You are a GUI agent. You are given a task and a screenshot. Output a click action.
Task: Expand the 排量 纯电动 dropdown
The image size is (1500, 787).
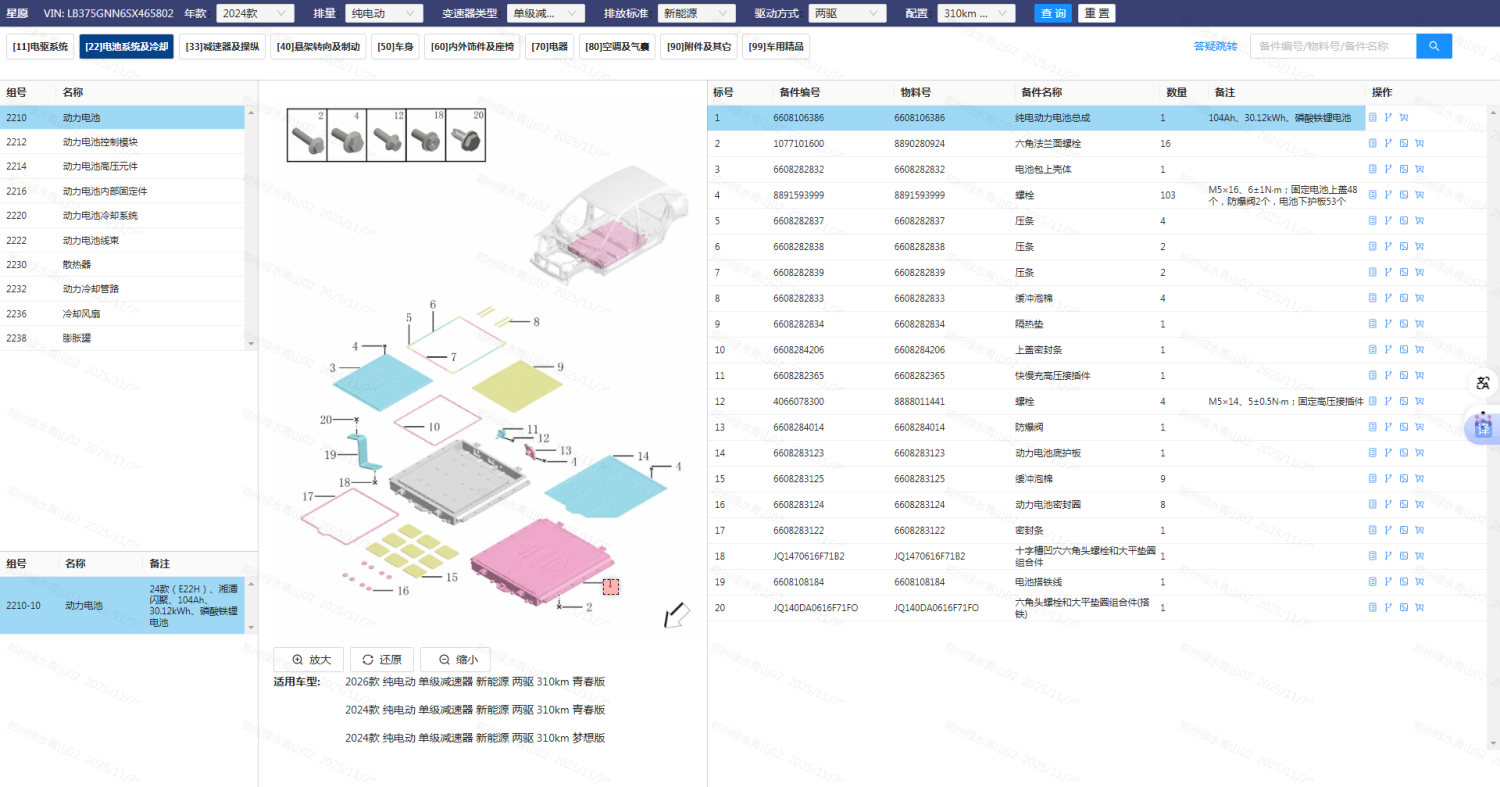tap(379, 13)
